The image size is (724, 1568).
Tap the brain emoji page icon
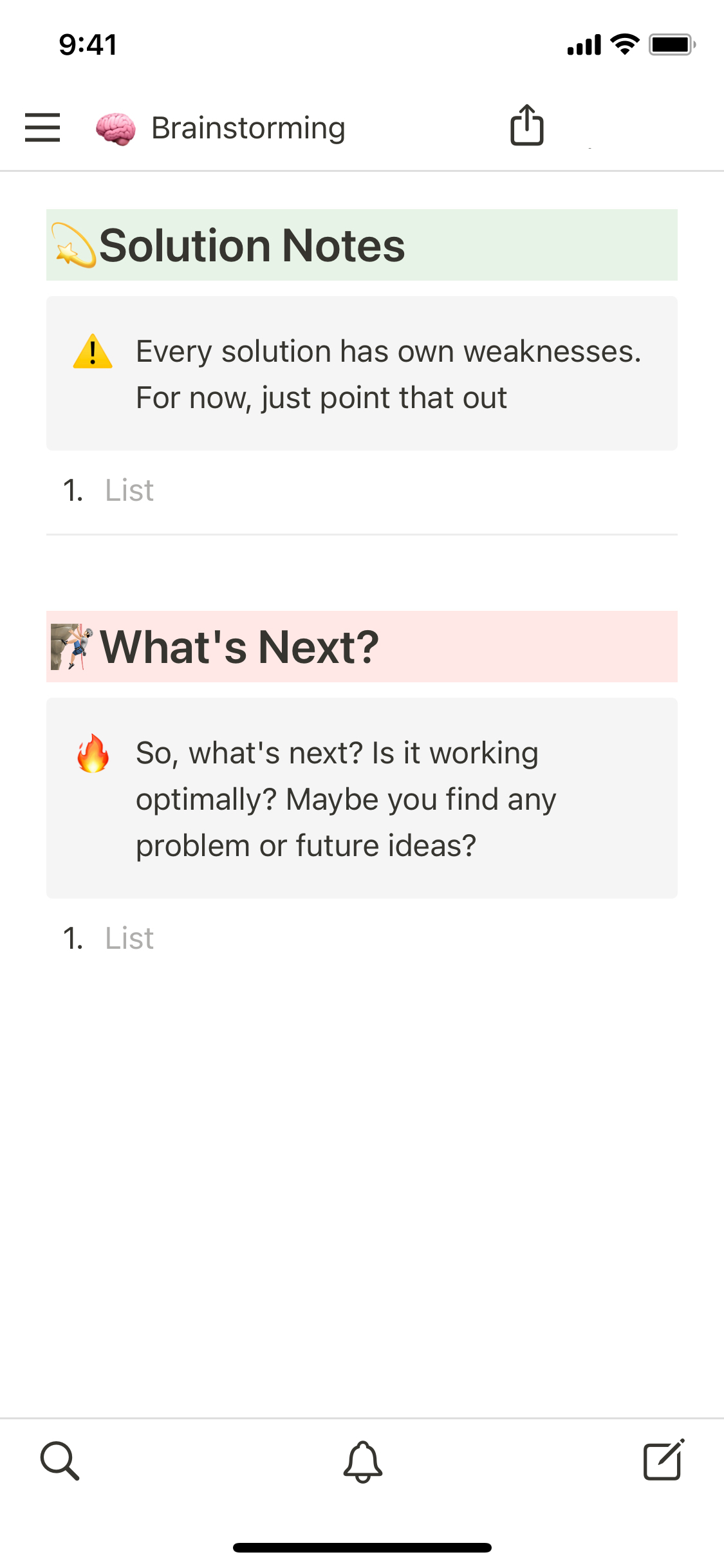click(x=116, y=128)
